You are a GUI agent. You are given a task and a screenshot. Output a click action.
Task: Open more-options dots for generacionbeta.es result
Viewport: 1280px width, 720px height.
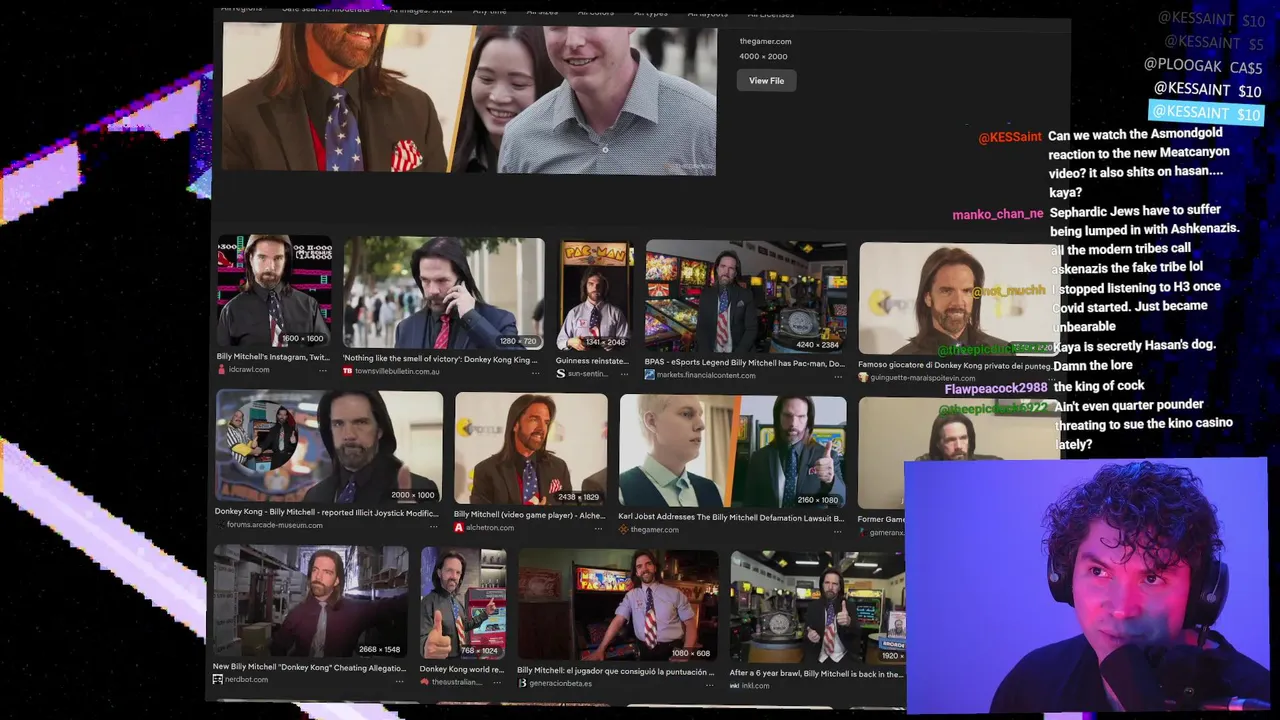pos(709,685)
